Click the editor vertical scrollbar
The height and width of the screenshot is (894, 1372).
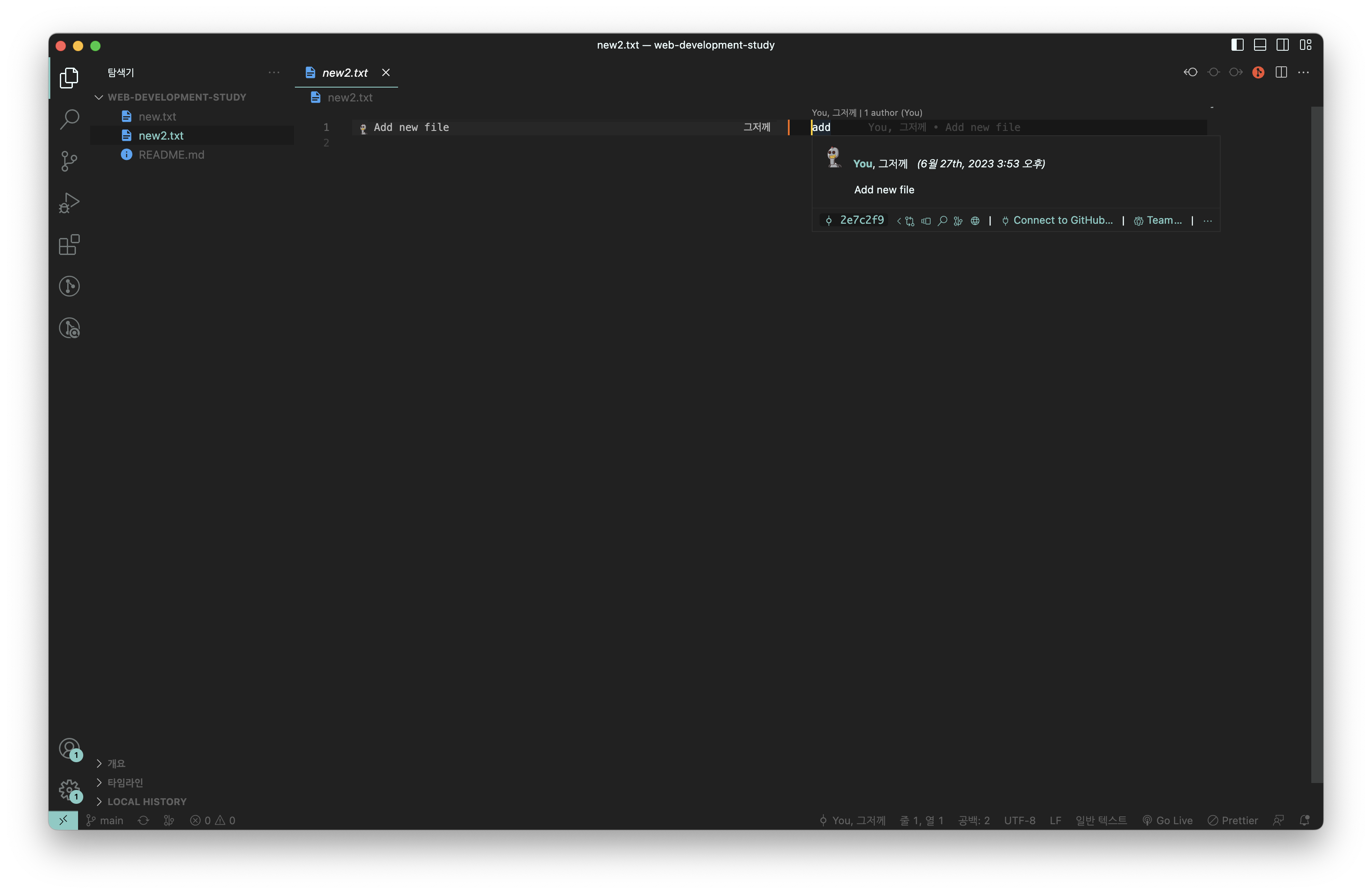click(x=1316, y=444)
